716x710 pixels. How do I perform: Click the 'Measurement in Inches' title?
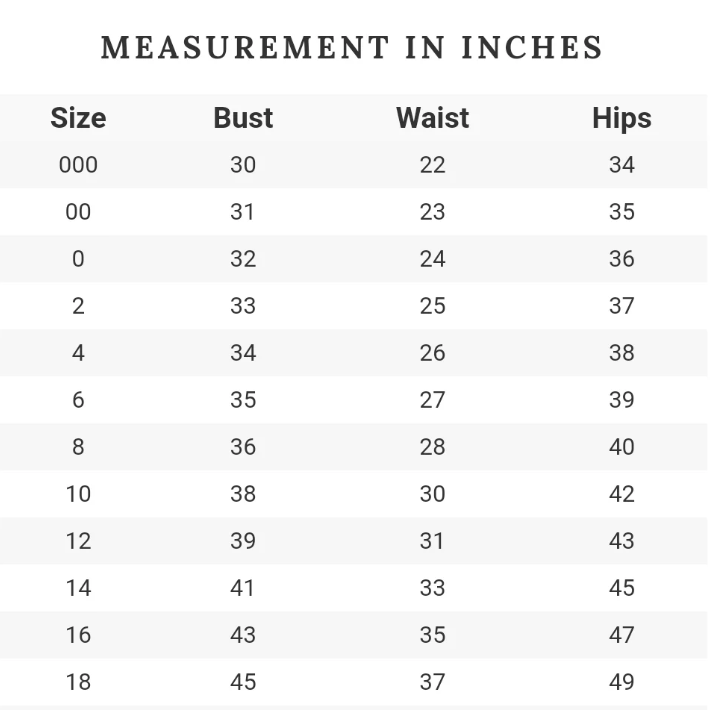click(352, 47)
